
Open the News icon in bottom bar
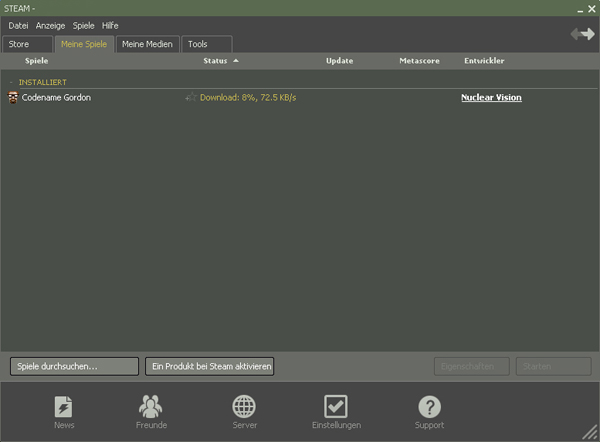[64, 406]
